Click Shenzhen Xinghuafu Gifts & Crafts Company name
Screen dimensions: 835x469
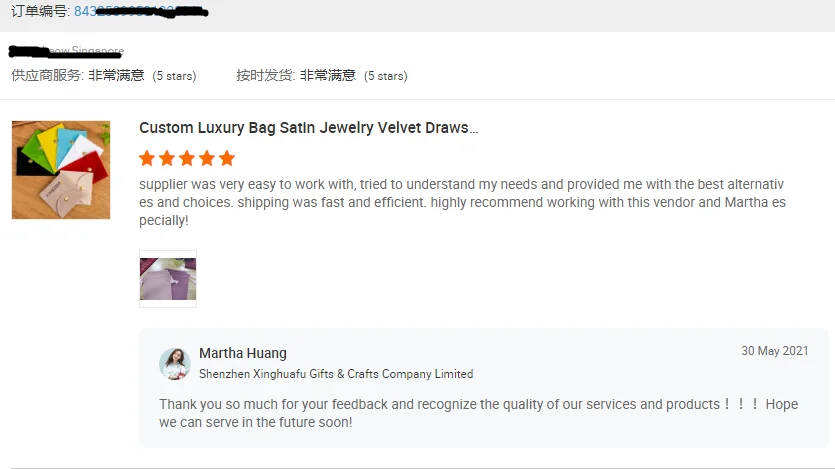(336, 374)
